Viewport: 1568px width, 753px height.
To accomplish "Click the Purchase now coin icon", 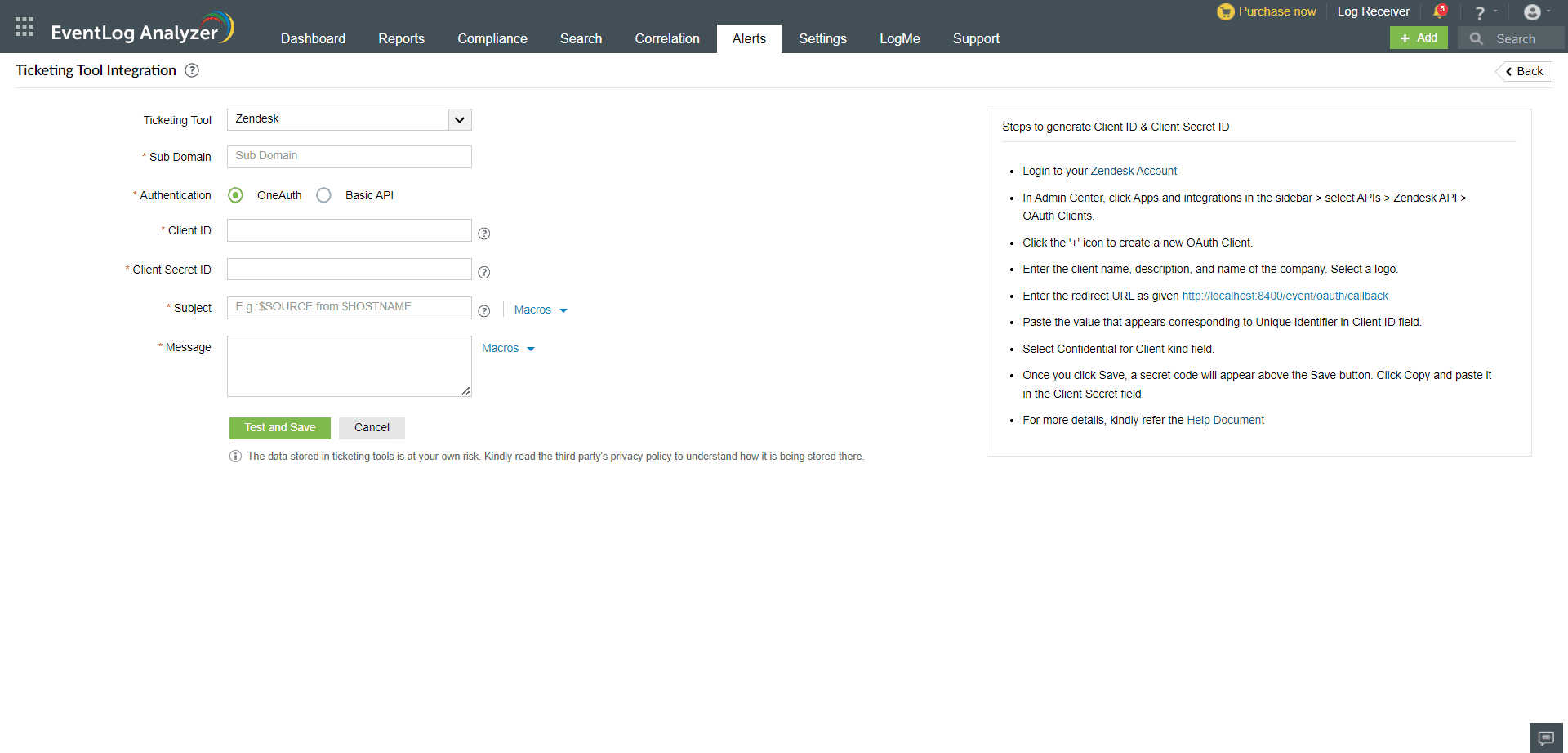I will pos(1226,11).
